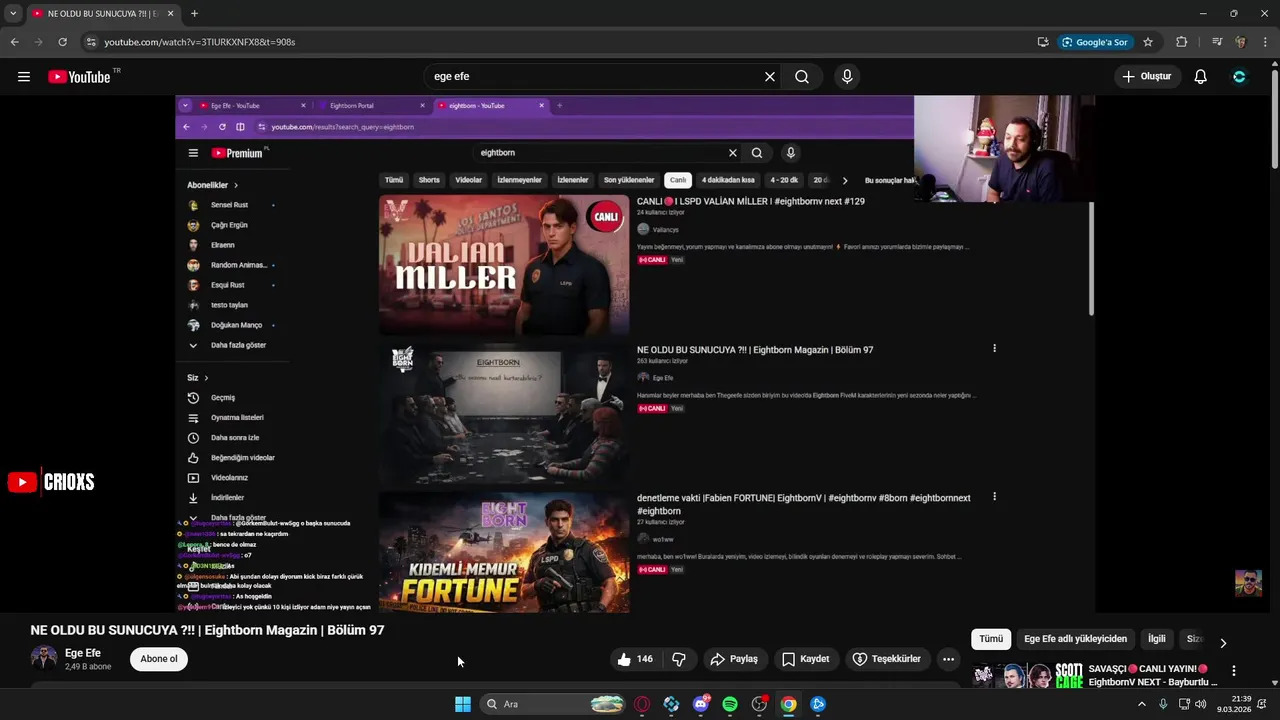Screen dimensions: 1280x720
Task: Open Spotify from the taskbar
Action: (x=730, y=704)
